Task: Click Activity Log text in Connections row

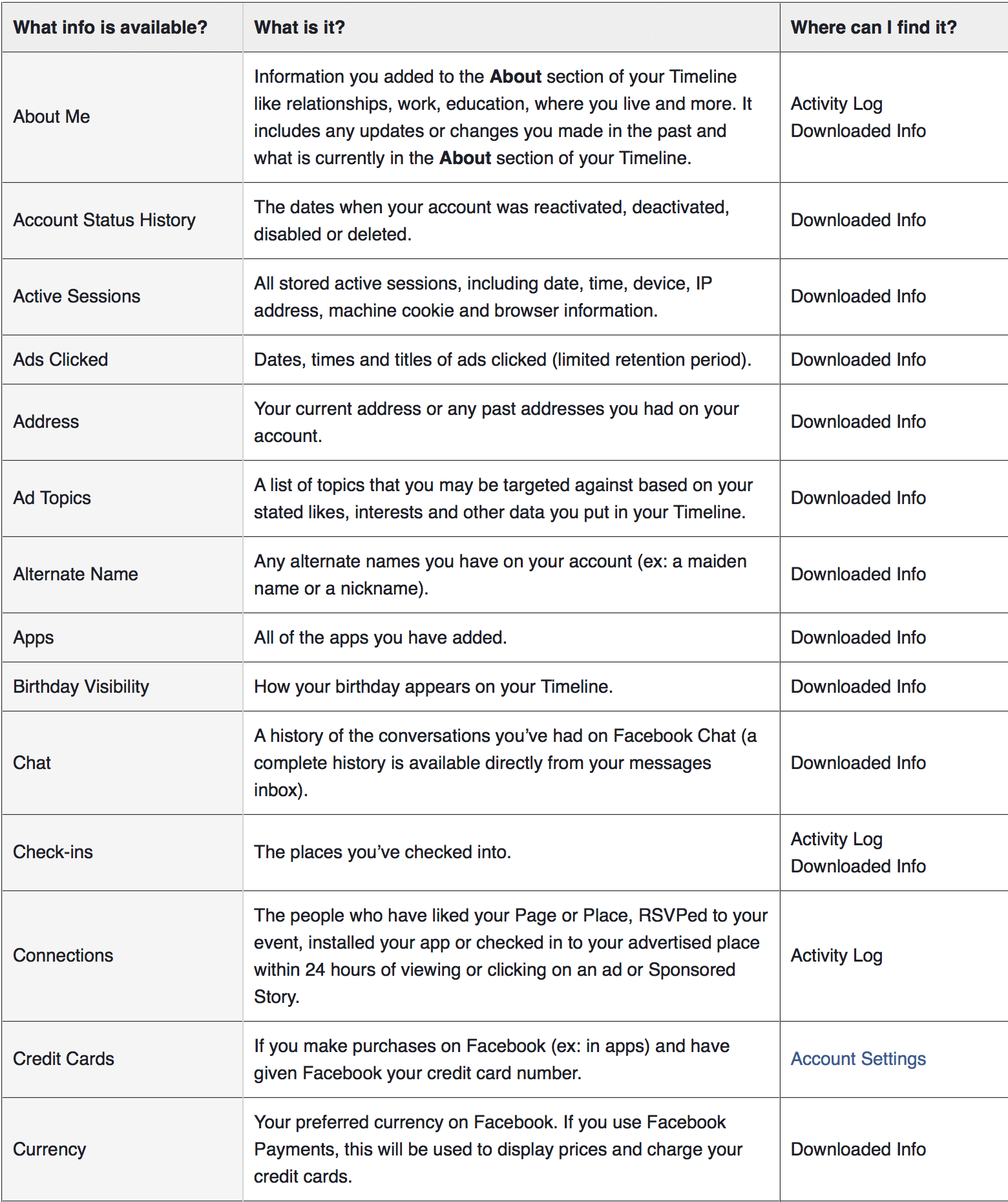Action: (837, 956)
